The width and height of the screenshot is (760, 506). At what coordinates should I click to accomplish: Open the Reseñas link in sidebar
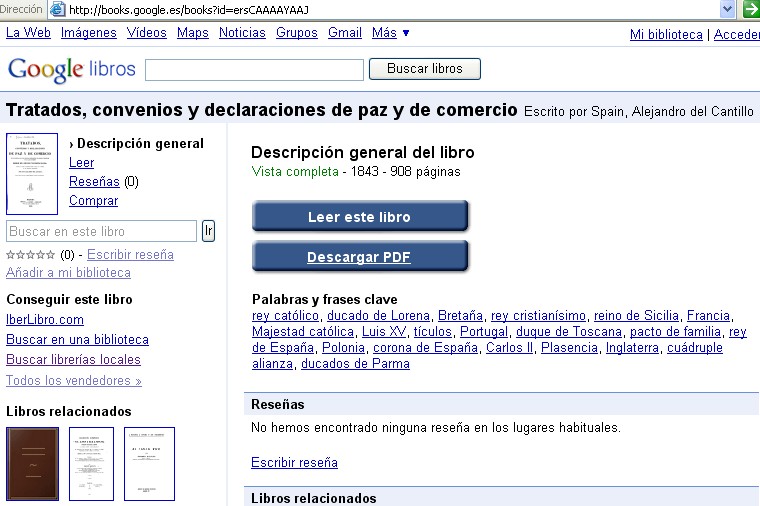click(94, 181)
